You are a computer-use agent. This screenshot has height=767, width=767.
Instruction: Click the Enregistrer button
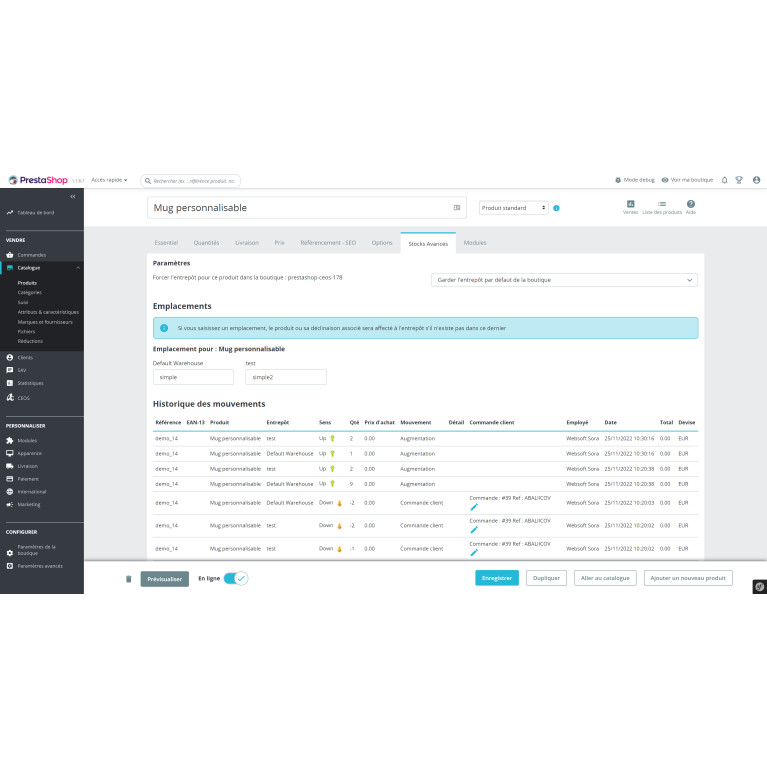(497, 578)
